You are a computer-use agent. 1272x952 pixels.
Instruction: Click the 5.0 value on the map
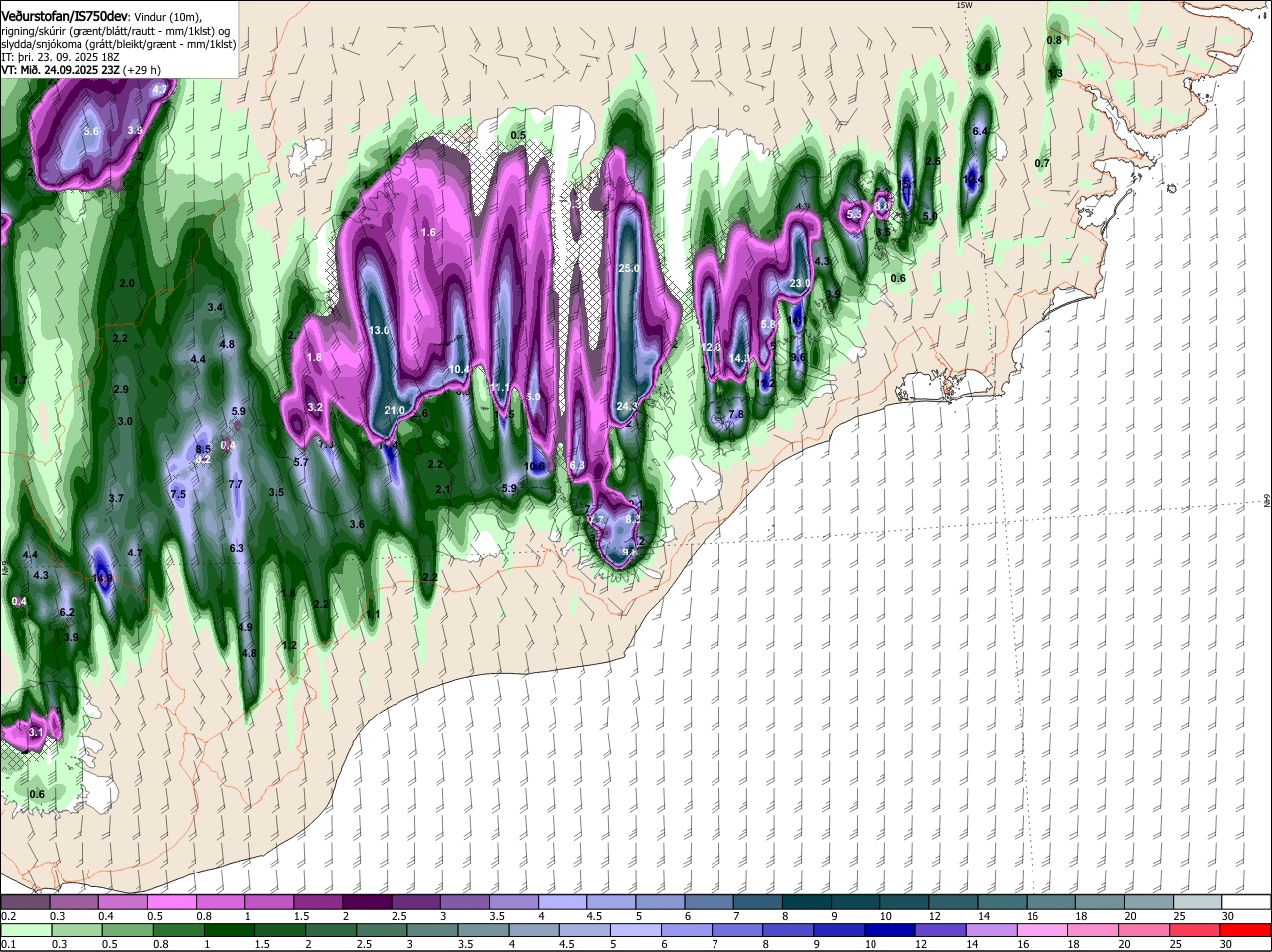[x=930, y=216]
